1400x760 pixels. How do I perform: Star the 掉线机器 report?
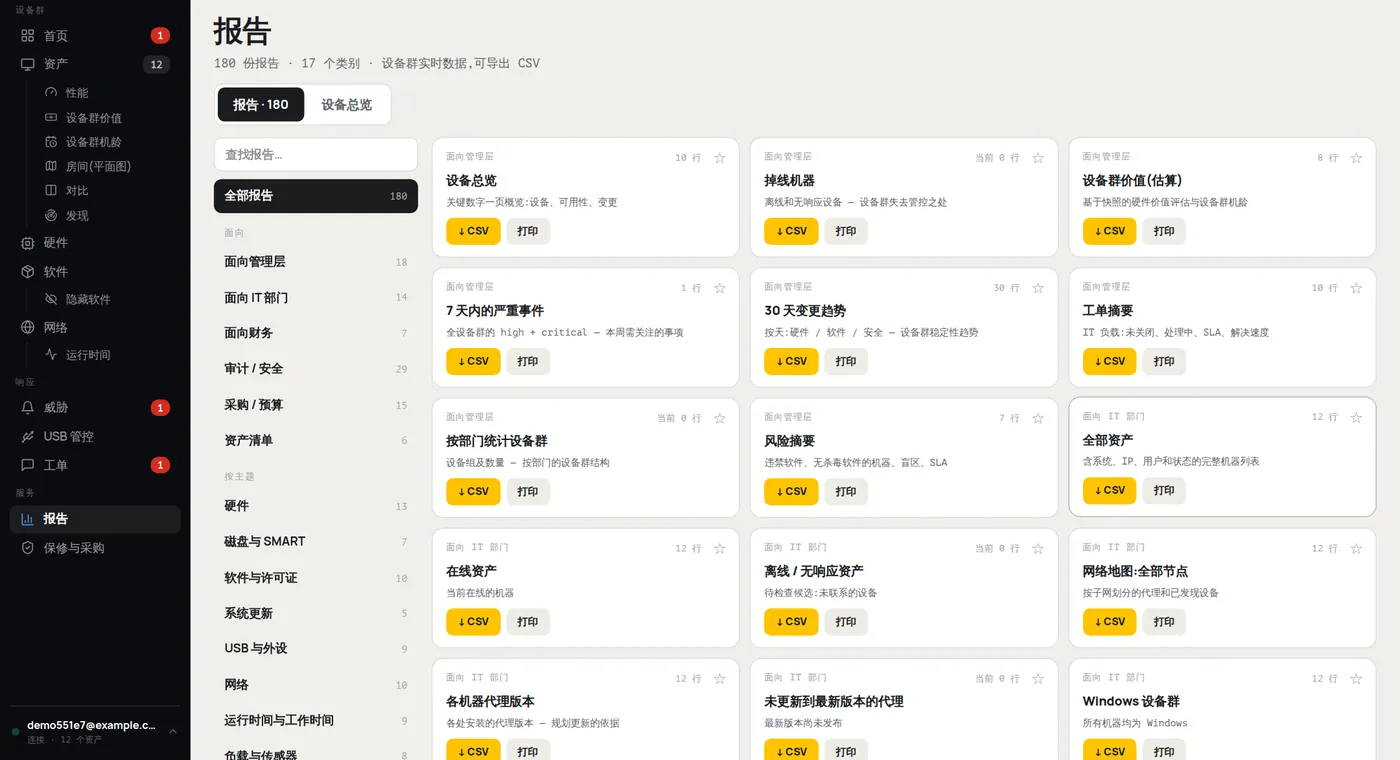(x=1038, y=158)
